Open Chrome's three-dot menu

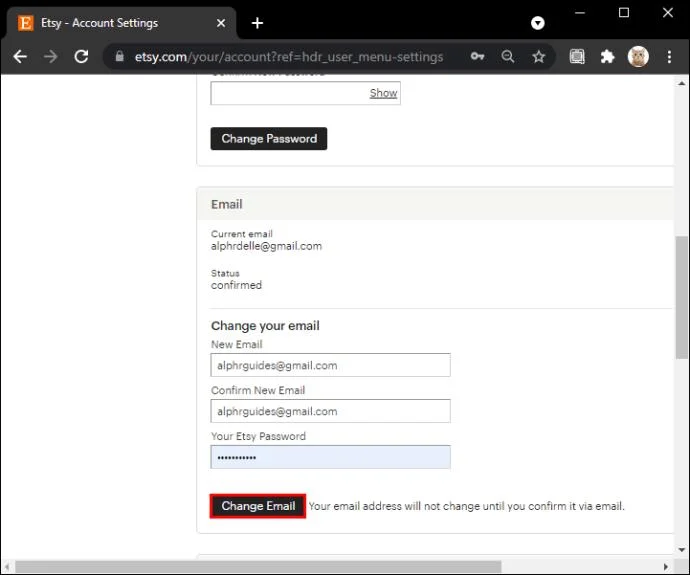tap(669, 56)
